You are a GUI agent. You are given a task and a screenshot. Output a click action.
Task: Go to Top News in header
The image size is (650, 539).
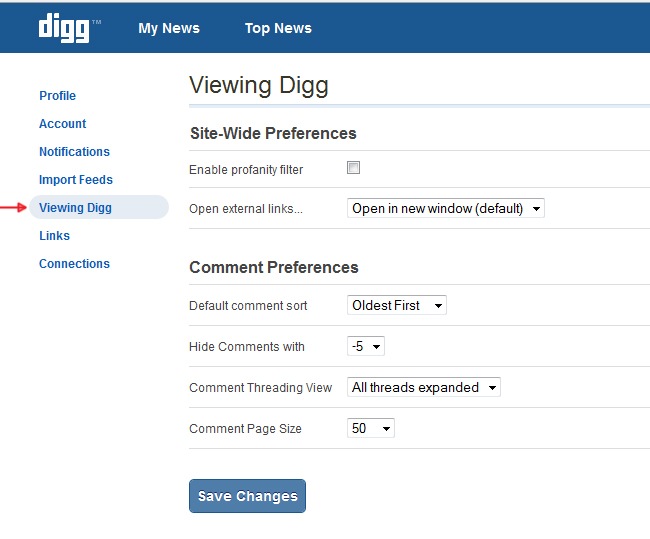point(278,28)
